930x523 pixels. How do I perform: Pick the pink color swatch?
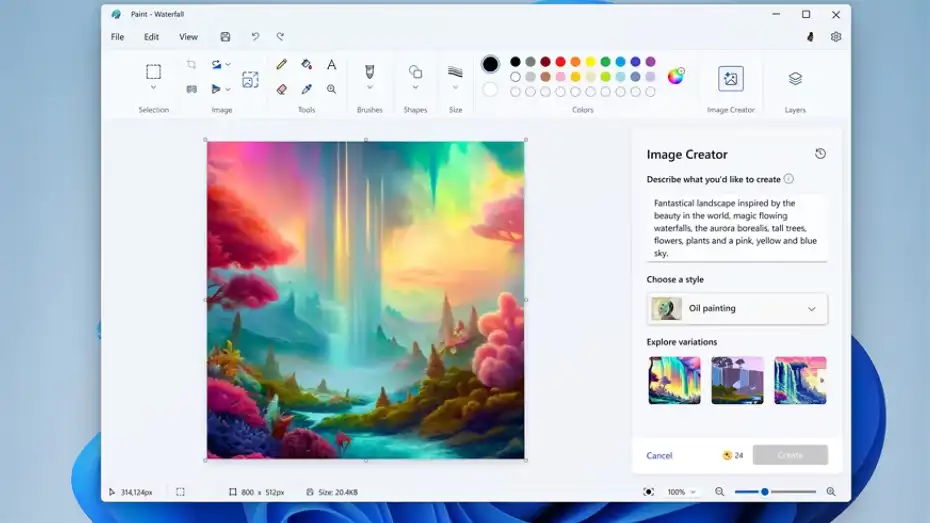(560, 76)
